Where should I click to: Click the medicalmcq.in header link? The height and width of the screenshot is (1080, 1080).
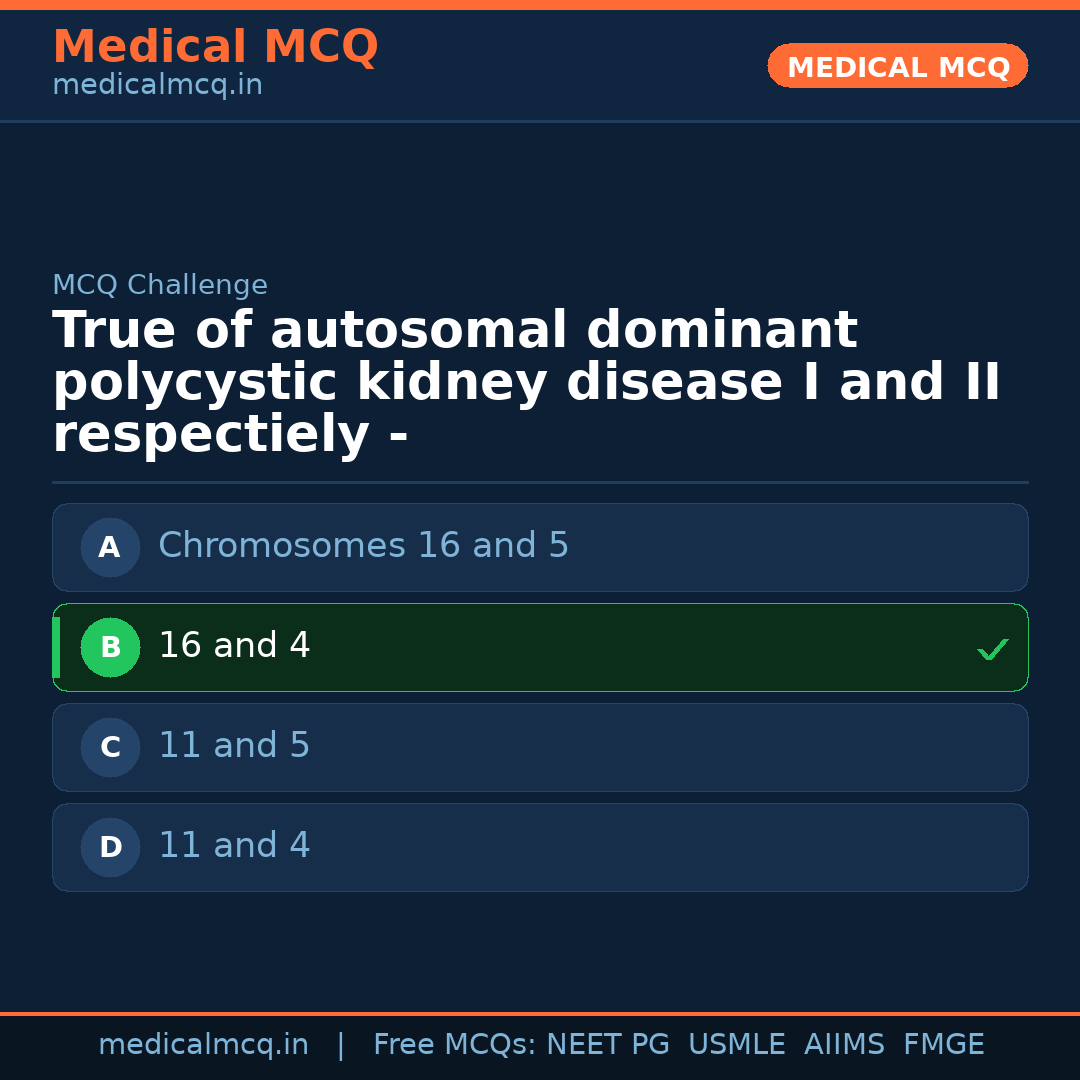coord(156,85)
